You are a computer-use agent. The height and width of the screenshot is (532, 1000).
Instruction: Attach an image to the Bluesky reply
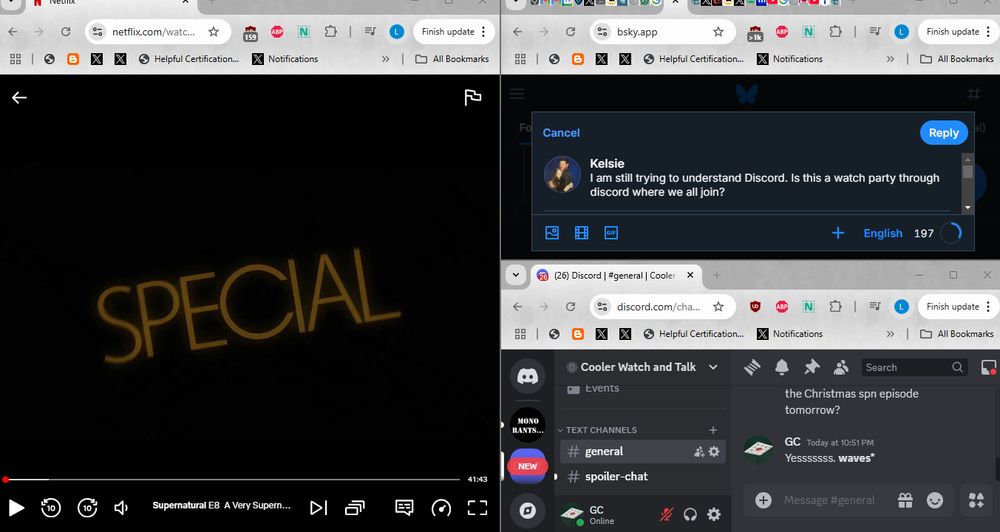coord(552,233)
